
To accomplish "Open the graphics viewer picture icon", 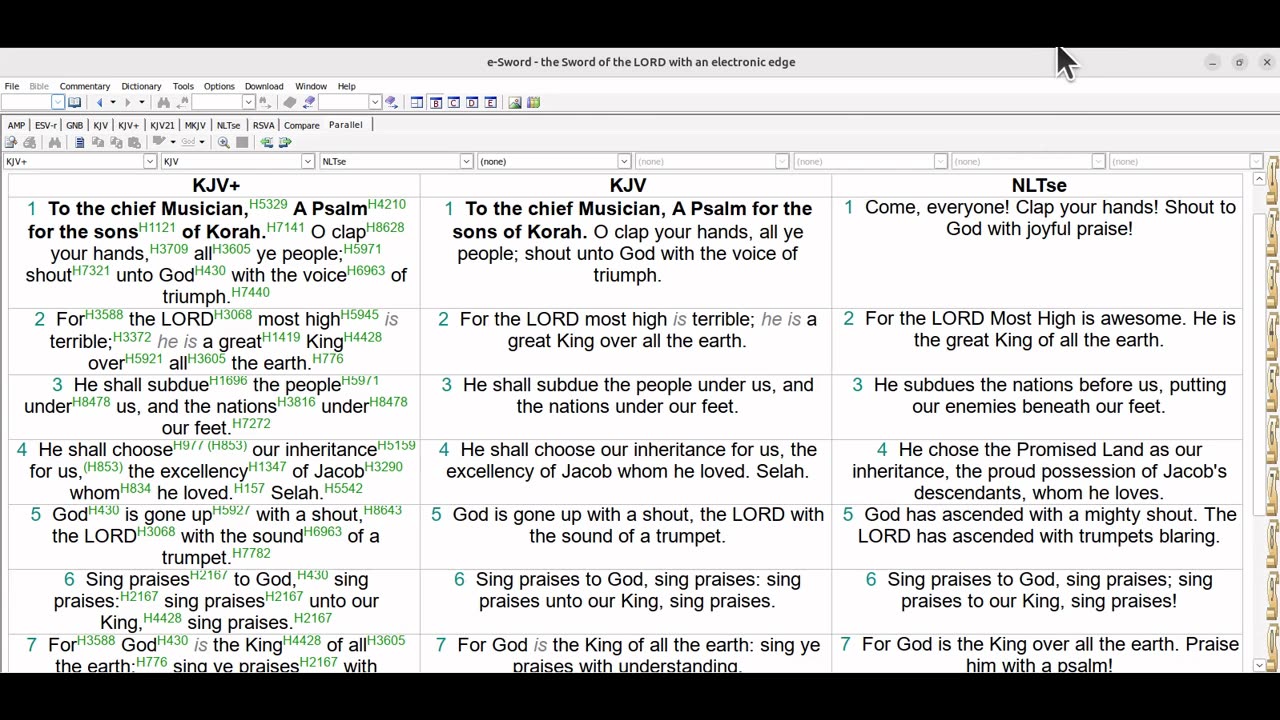I will click(515, 102).
